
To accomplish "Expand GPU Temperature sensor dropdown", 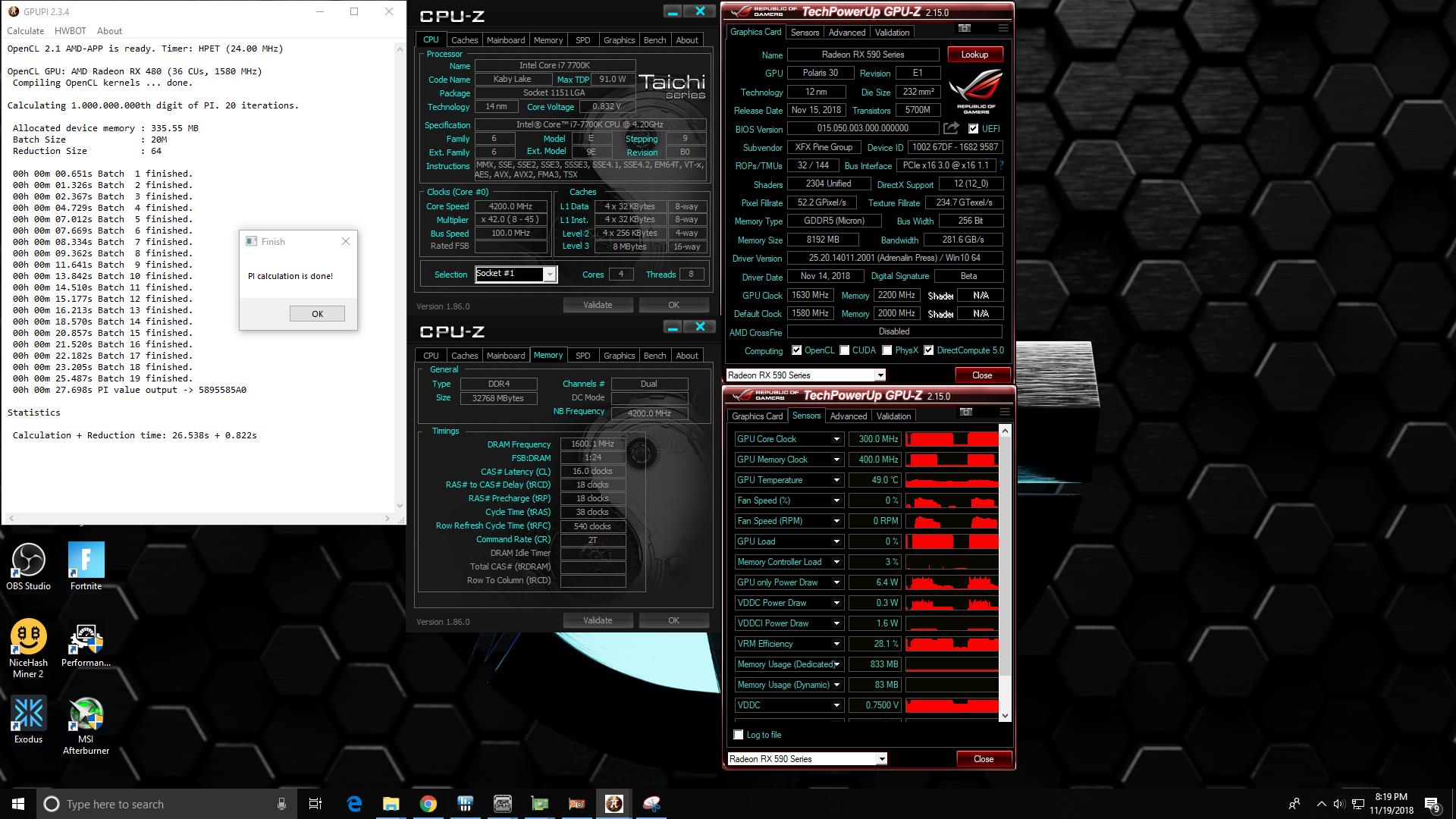I will [x=836, y=480].
